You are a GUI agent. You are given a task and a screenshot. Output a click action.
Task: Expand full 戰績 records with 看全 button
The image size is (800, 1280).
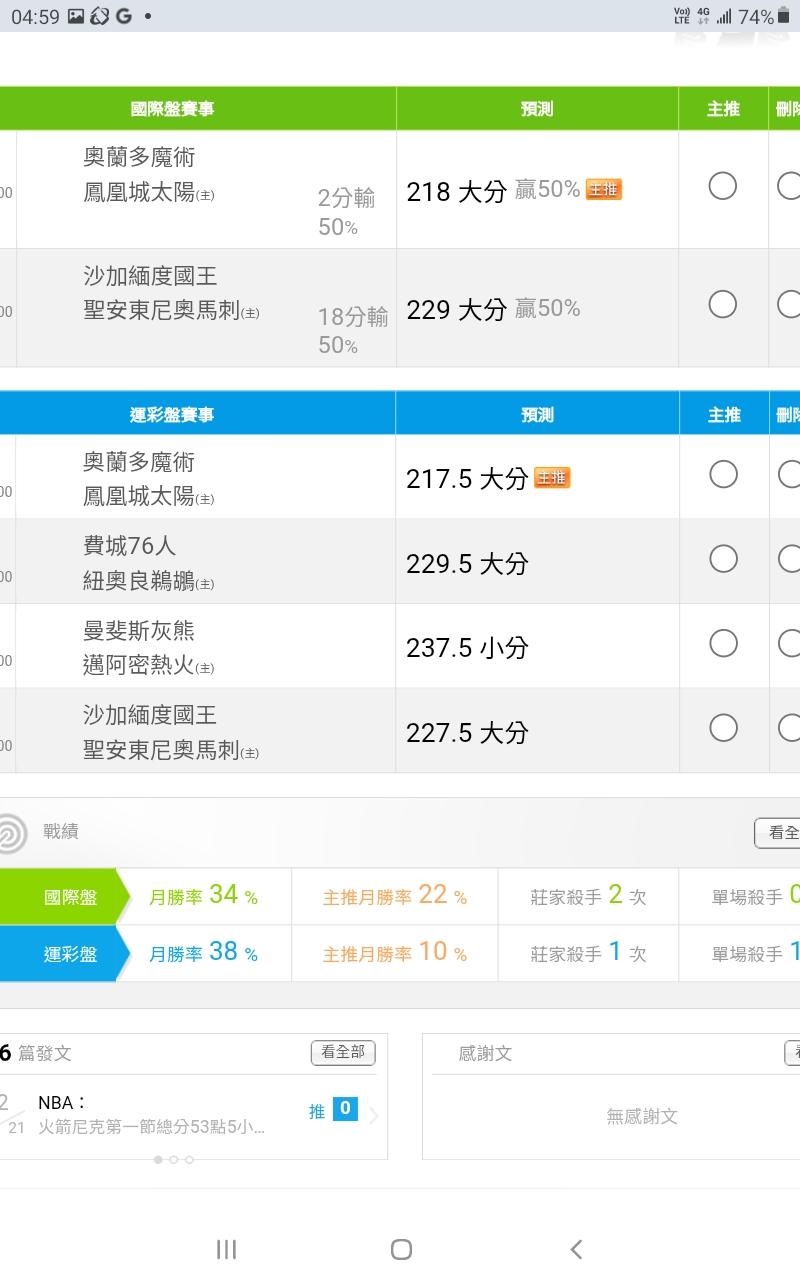click(x=780, y=832)
